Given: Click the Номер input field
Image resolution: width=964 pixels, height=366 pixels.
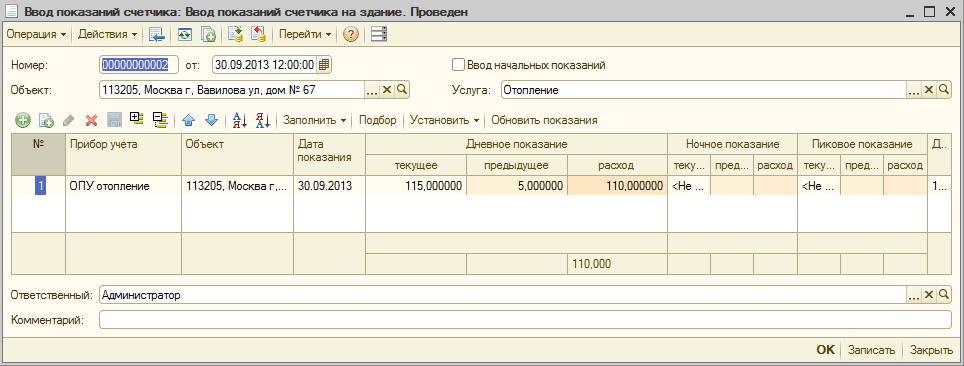Looking at the screenshot, I should click(139, 65).
